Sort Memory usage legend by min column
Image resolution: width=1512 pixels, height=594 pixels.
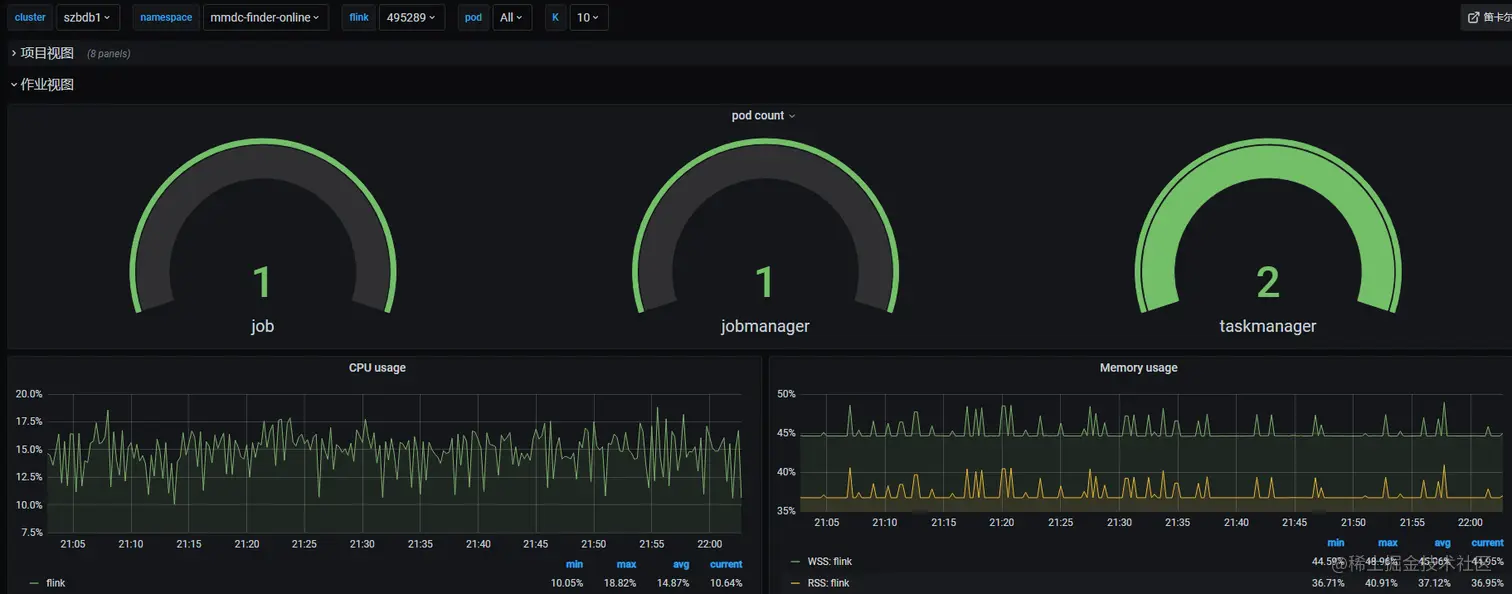tap(1336, 543)
